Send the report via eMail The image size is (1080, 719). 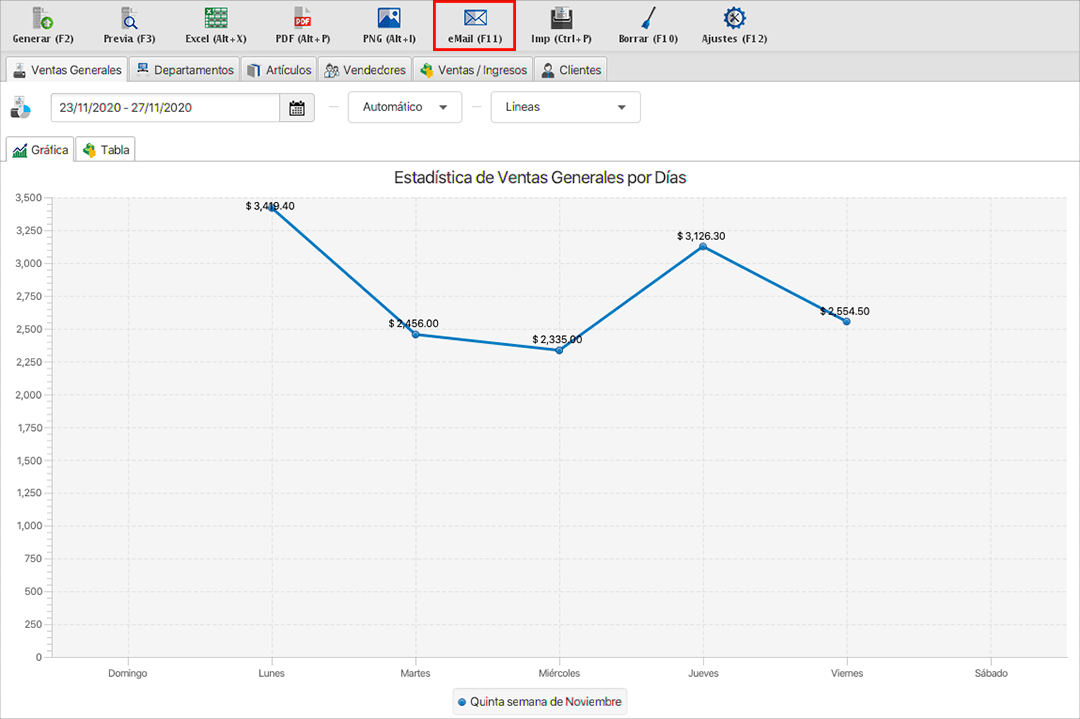click(475, 18)
